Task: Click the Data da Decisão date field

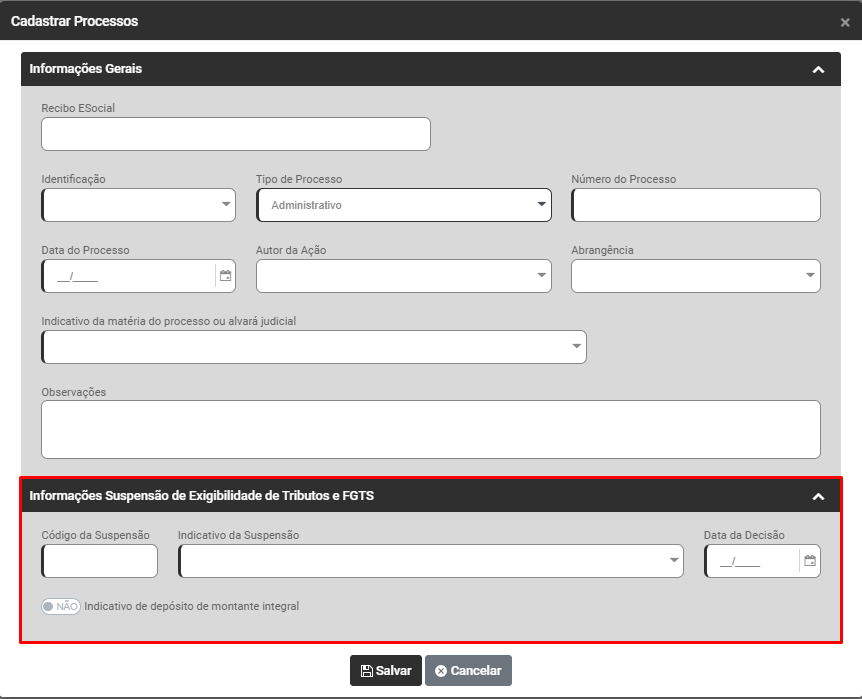Action: pyautogui.click(x=752, y=561)
